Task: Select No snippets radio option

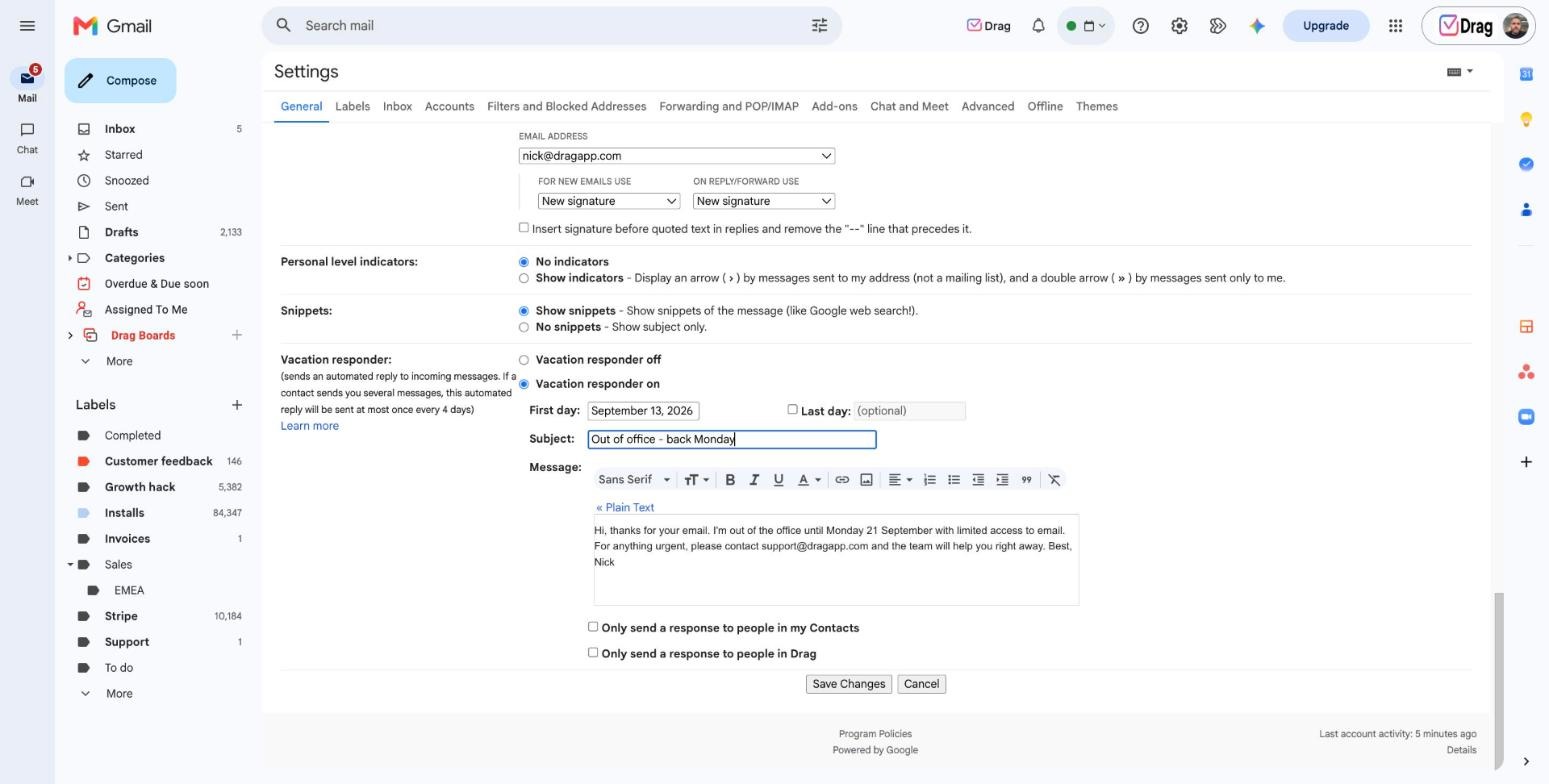Action: tap(523, 327)
